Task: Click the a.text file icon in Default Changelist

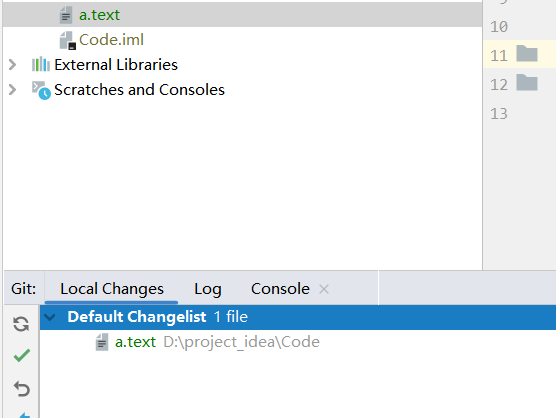Action: (x=102, y=342)
